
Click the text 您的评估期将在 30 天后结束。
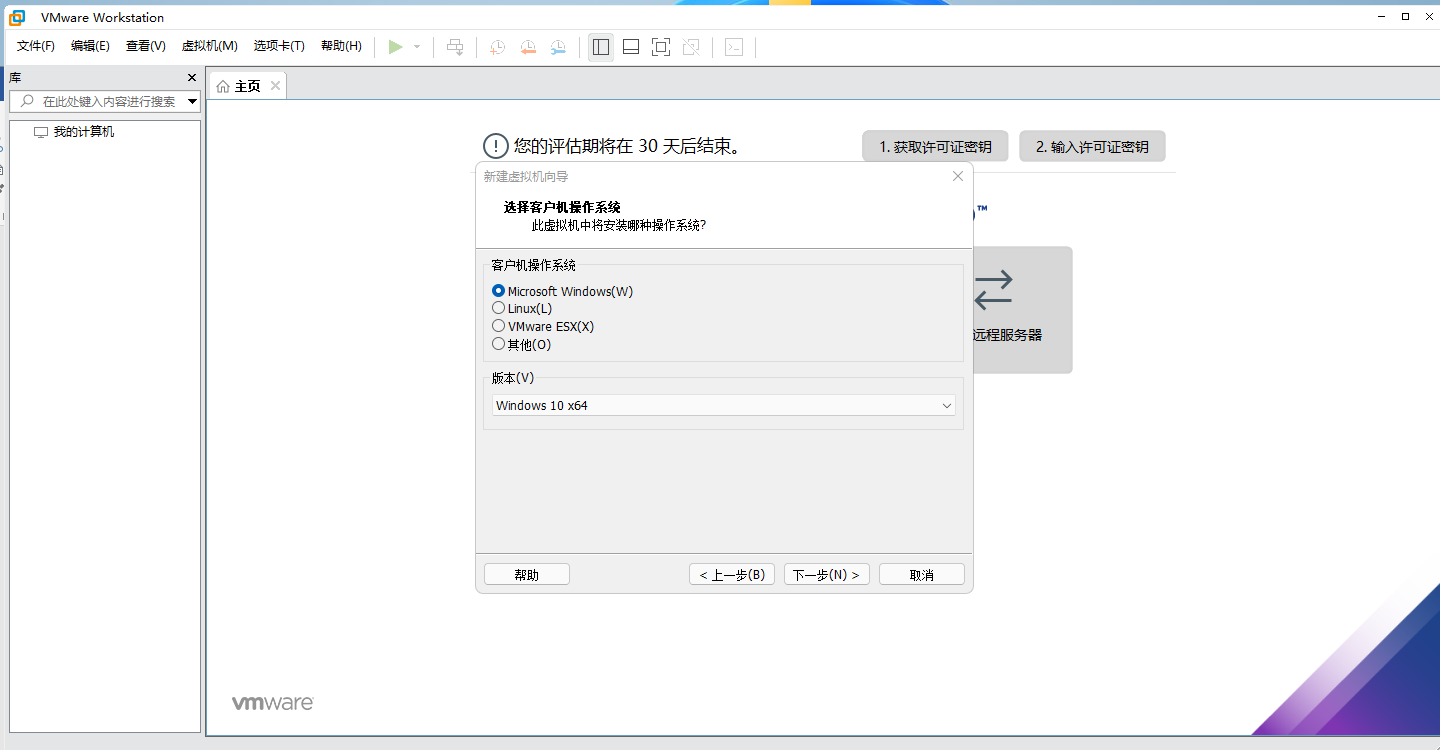click(629, 146)
